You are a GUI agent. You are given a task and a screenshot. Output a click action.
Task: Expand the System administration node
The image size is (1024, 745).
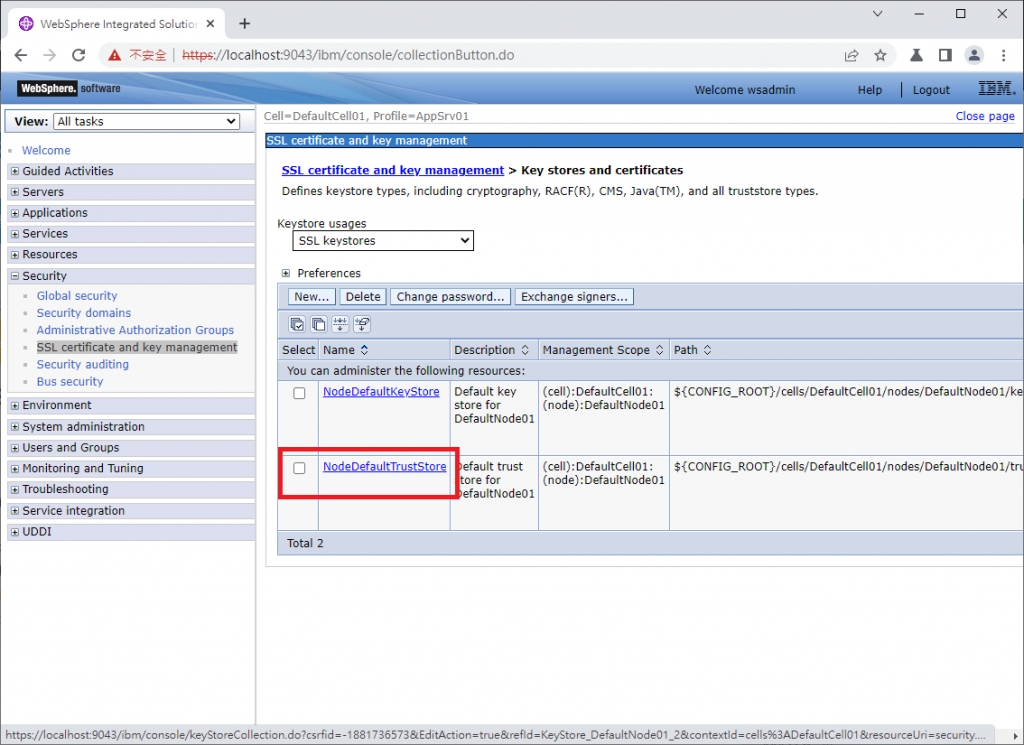coord(15,427)
